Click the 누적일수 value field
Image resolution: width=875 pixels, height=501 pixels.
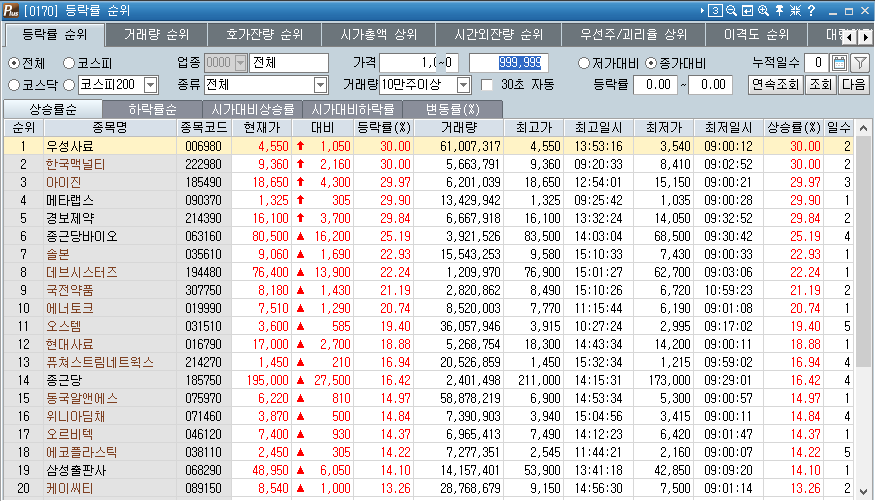(x=816, y=62)
